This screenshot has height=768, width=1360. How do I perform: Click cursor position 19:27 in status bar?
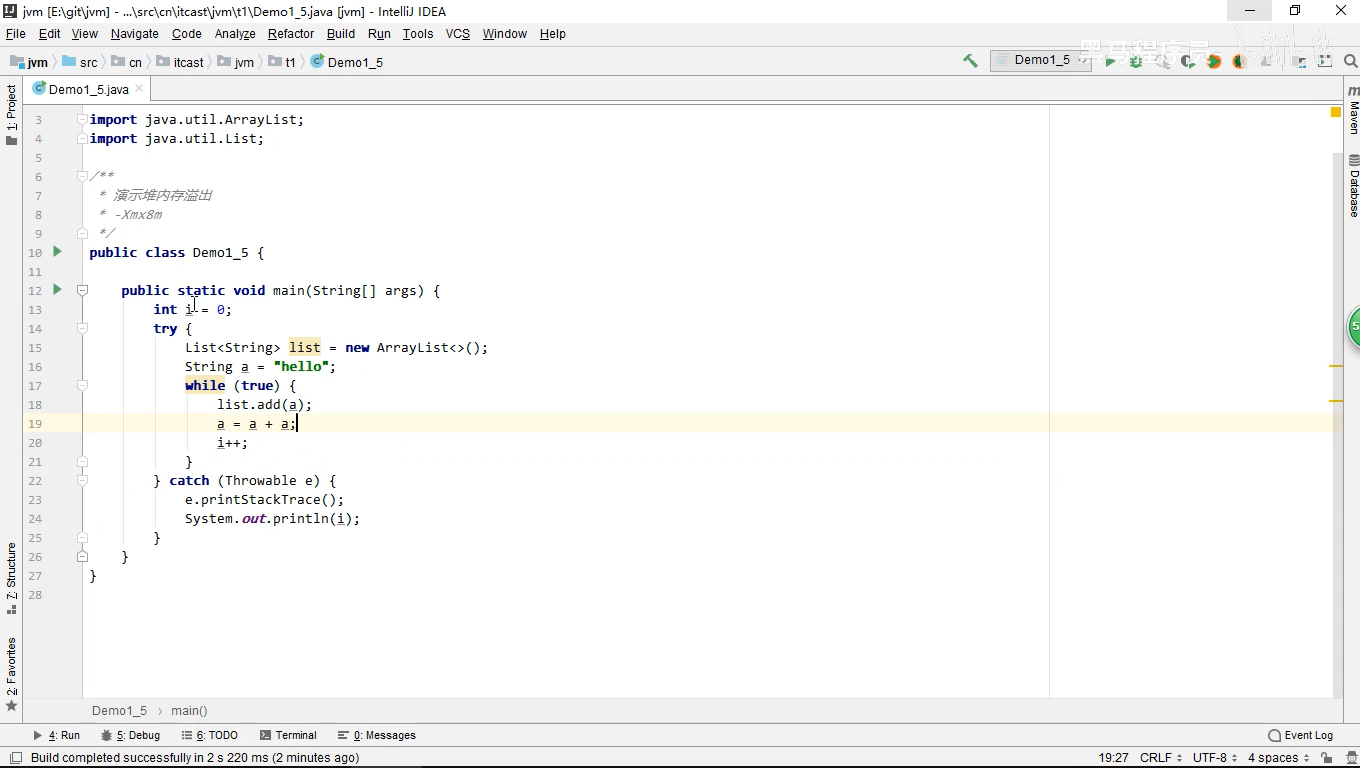click(x=1113, y=758)
